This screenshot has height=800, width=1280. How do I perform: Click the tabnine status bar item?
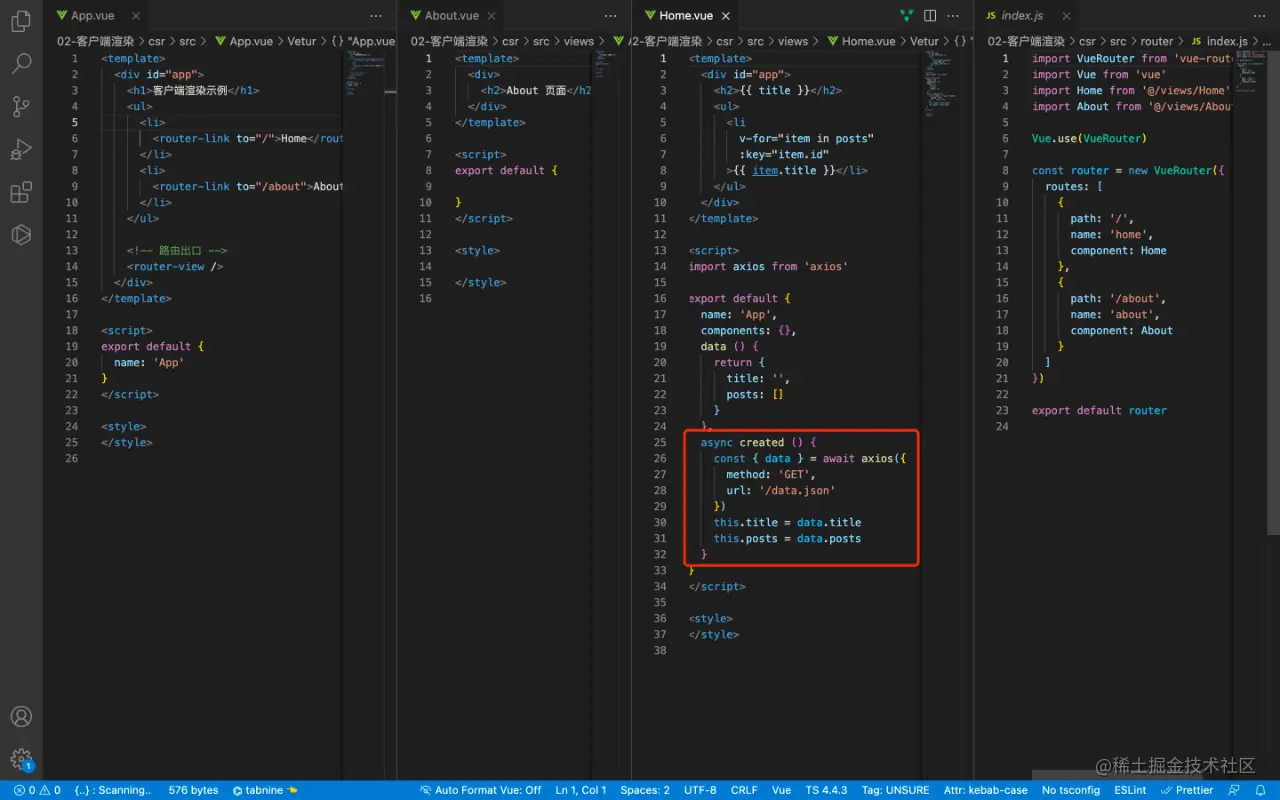[x=265, y=790]
